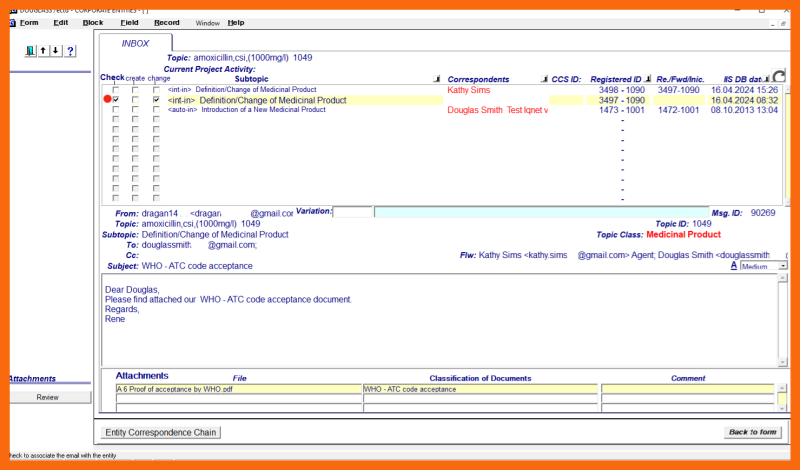Click the exit door toolbar icon

31,51
